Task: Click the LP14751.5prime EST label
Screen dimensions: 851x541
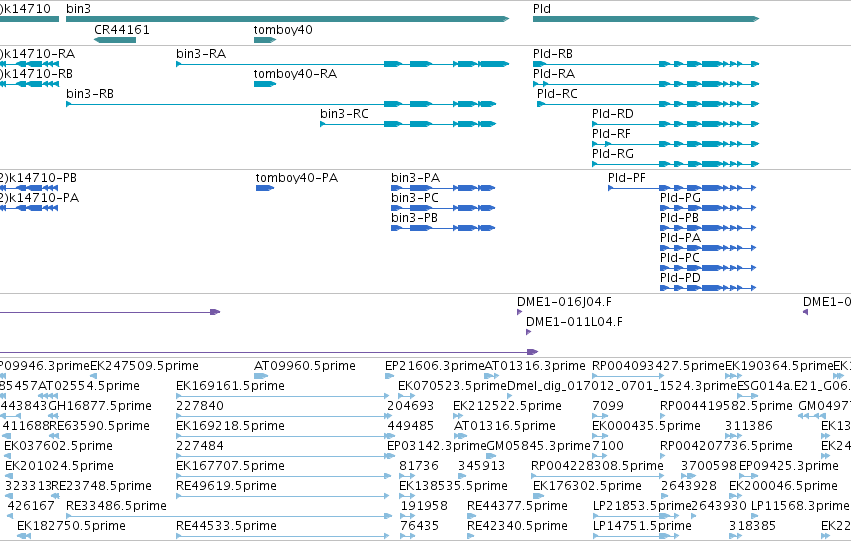Action: click(x=642, y=527)
